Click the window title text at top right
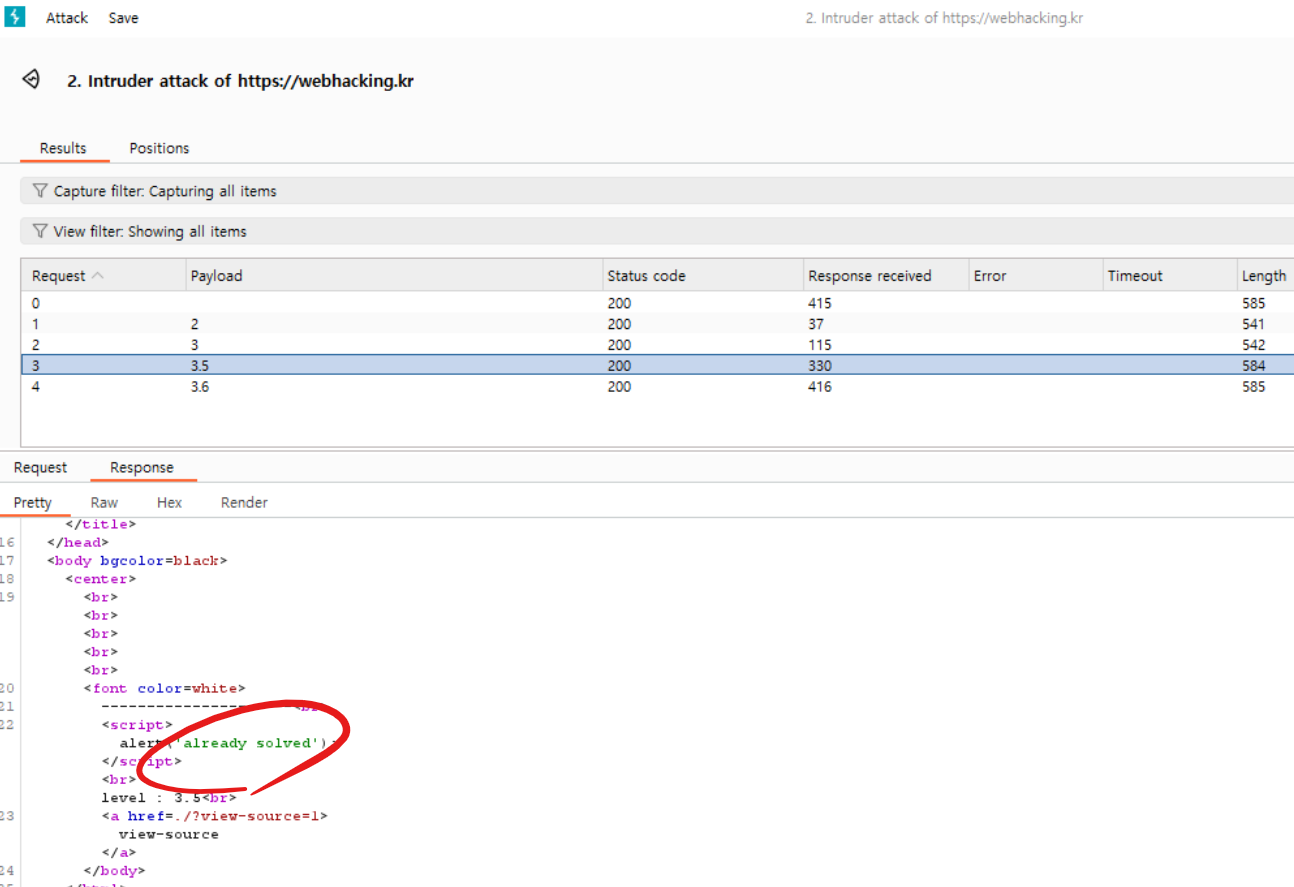The image size is (1294, 887). click(944, 18)
